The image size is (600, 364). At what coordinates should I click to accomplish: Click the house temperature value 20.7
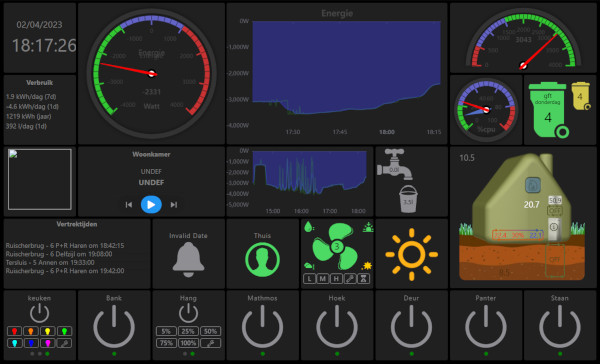[532, 205]
